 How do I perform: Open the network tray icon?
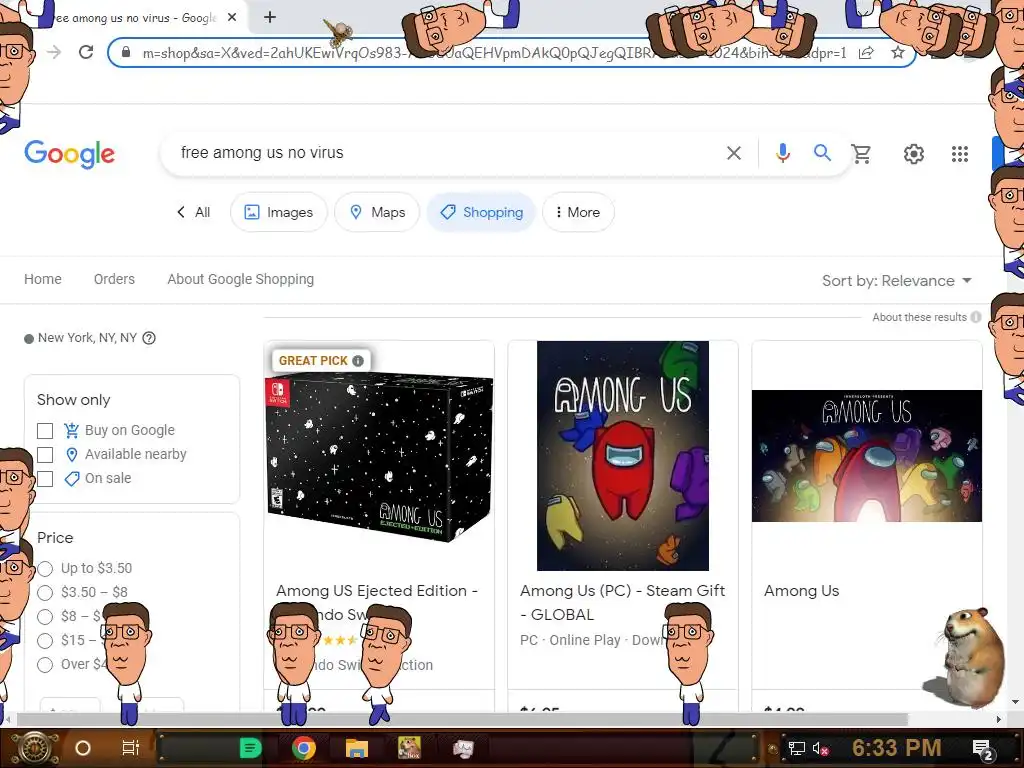797,748
